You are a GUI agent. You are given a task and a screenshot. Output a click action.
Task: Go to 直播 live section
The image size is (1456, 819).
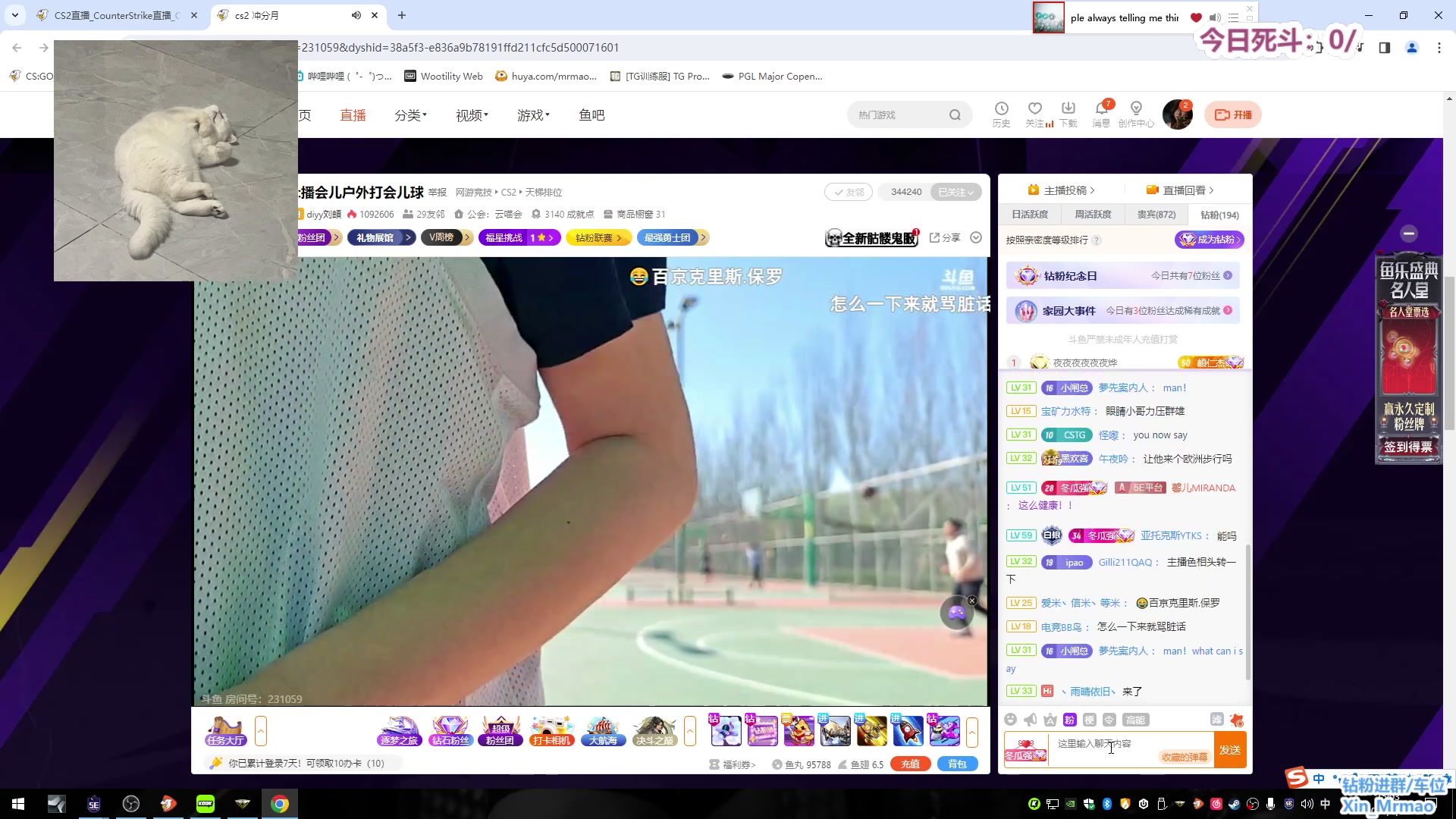coord(353,115)
